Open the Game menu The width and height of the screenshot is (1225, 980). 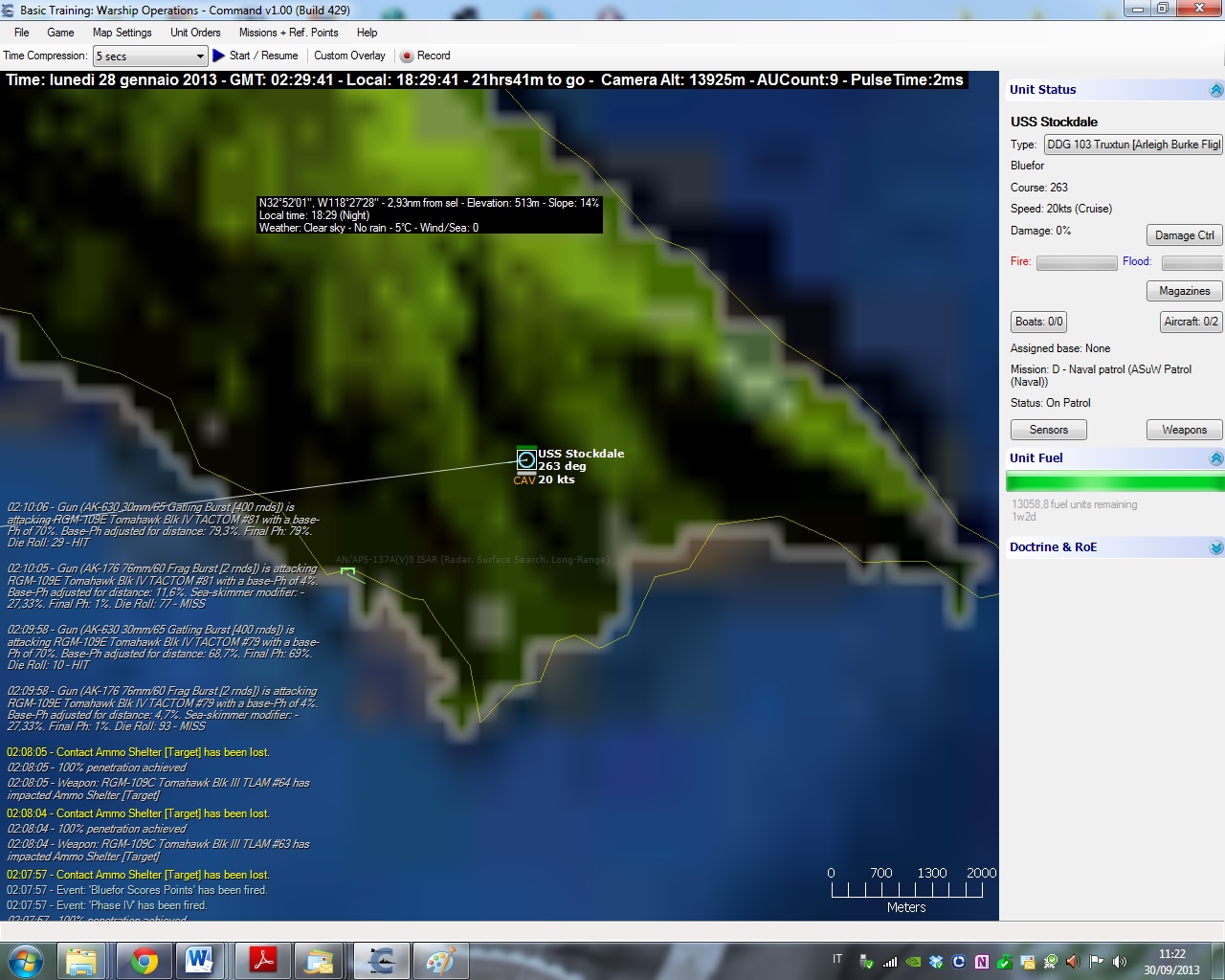pyautogui.click(x=60, y=33)
